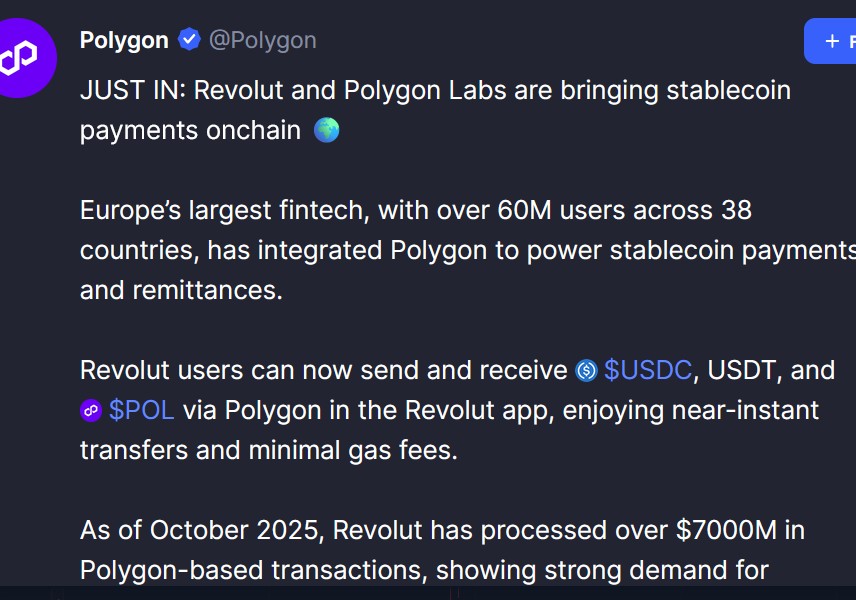Click the word 'USDT'
856x600 pixels.
742,370
